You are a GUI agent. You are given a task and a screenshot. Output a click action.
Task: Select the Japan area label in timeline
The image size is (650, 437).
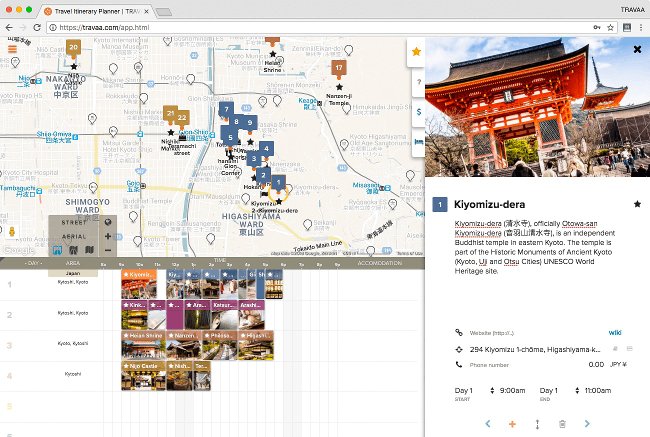tap(73, 273)
